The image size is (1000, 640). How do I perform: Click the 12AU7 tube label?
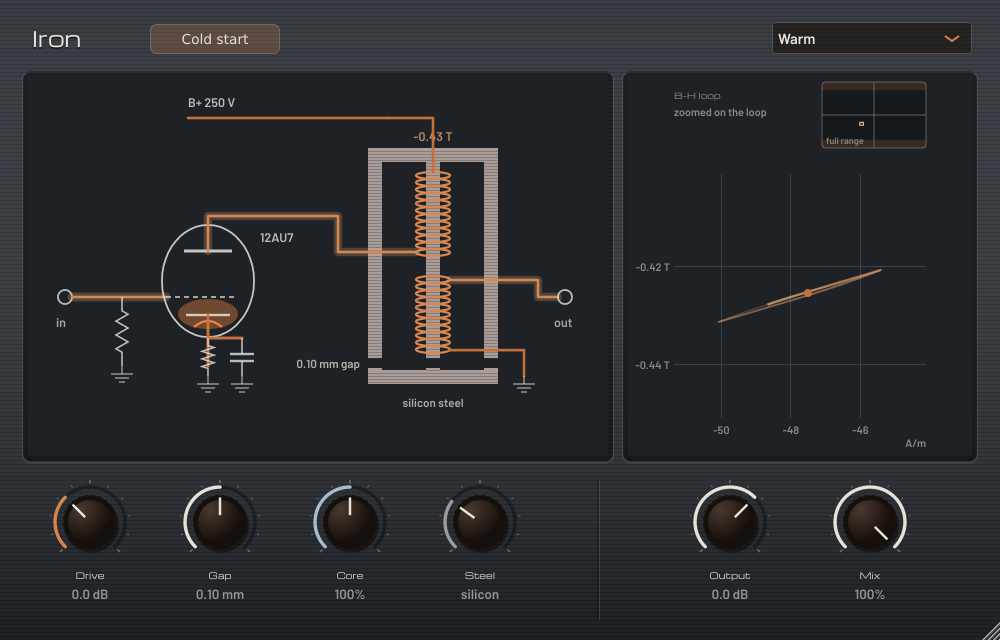click(277, 238)
